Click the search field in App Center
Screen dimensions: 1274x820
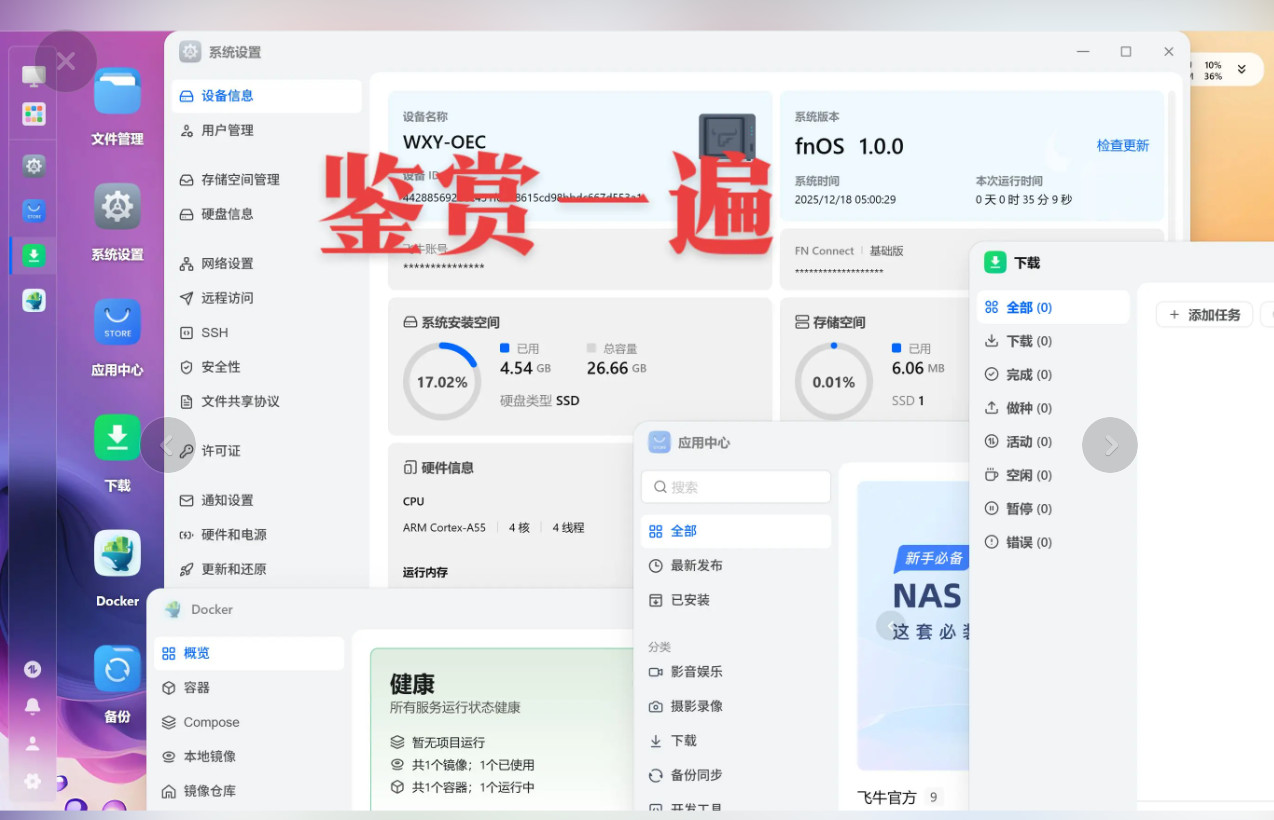click(x=735, y=487)
